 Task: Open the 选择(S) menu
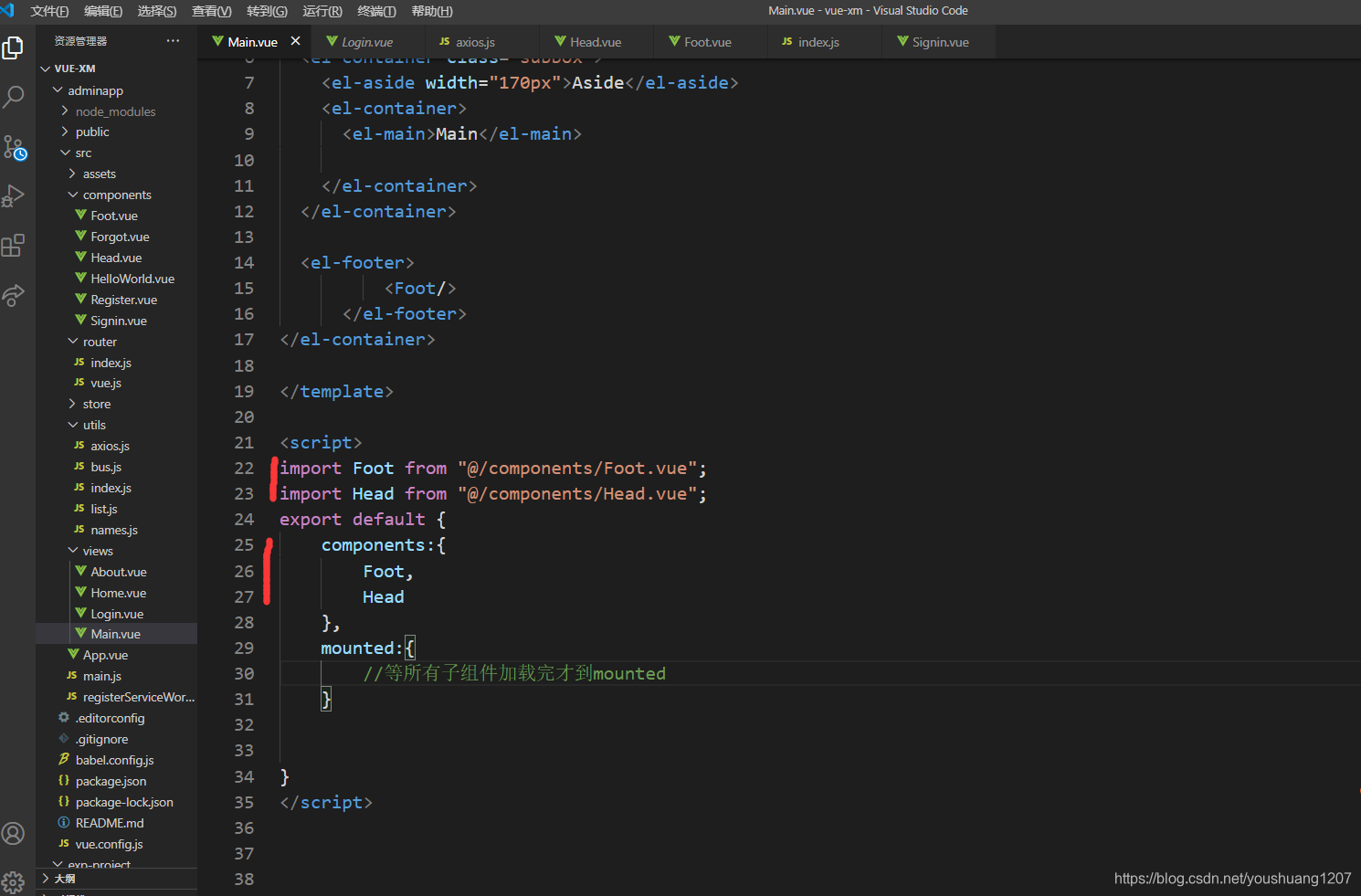157,11
